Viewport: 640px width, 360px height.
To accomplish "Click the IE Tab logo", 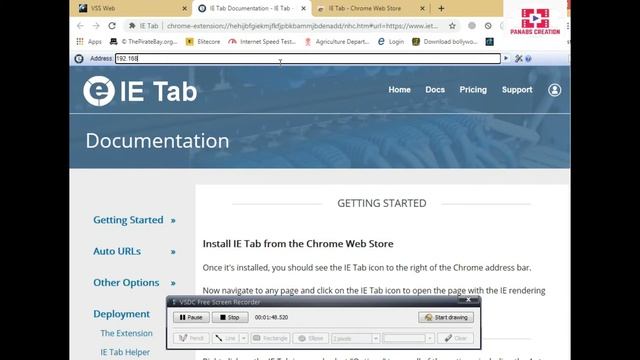I will [140, 91].
